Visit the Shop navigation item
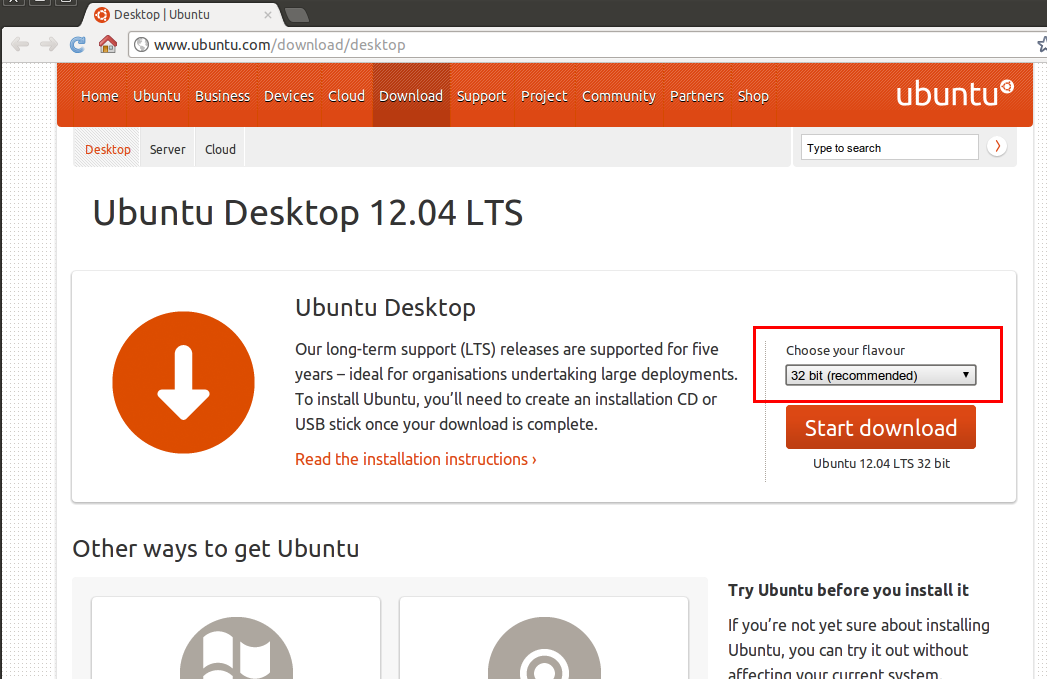The image size is (1047, 679). tap(753, 96)
